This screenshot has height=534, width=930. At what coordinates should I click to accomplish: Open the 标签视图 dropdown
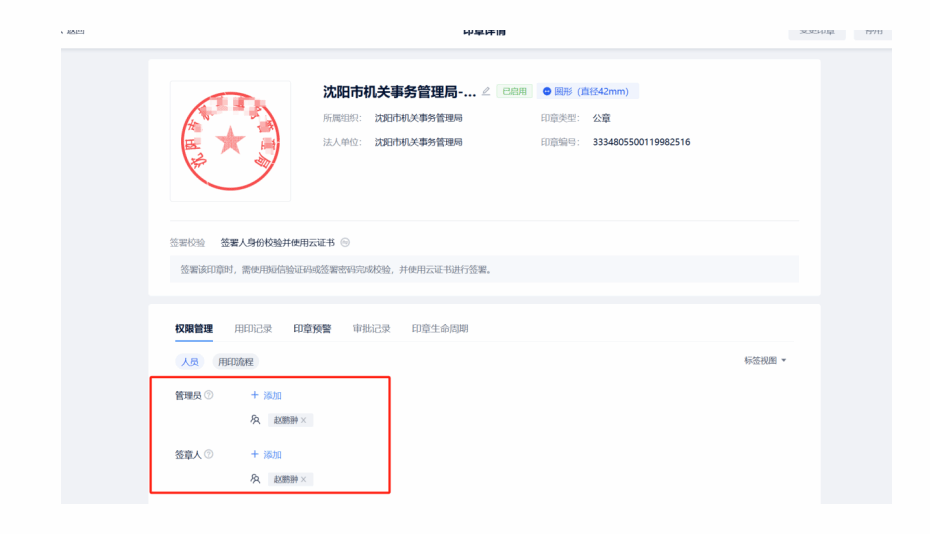[765, 361]
